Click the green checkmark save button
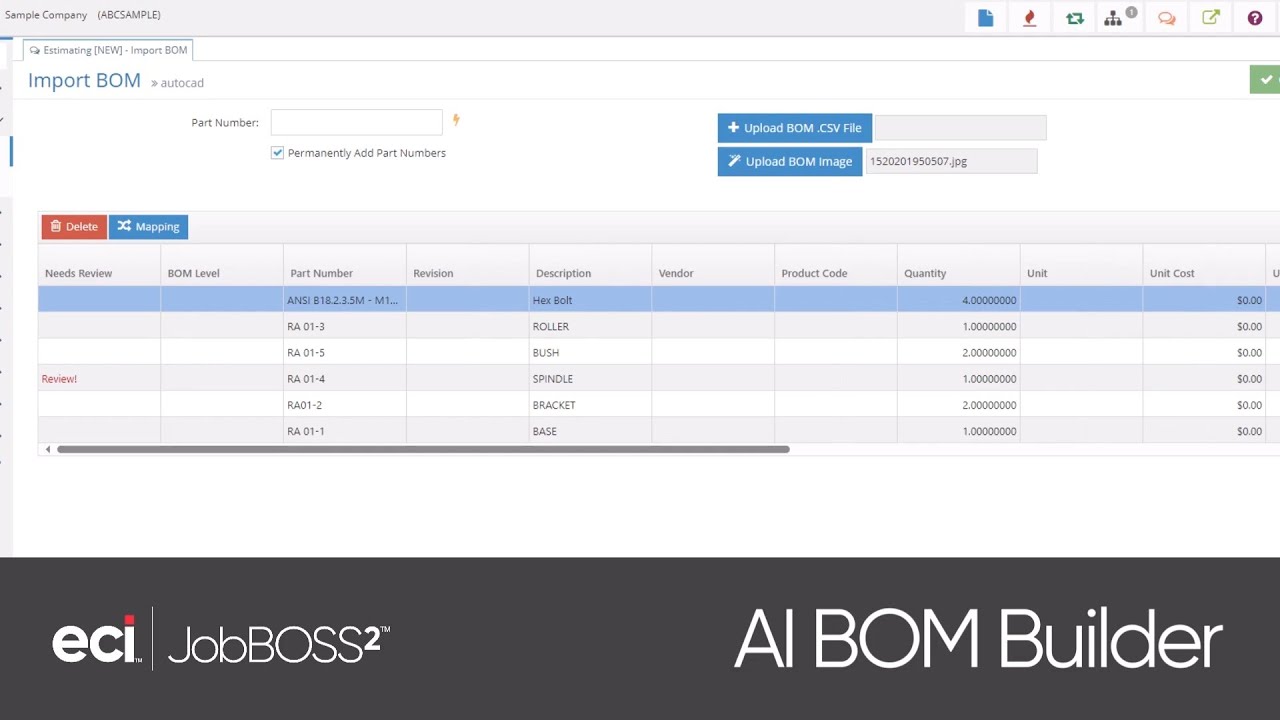1280x720 pixels. point(1265,80)
